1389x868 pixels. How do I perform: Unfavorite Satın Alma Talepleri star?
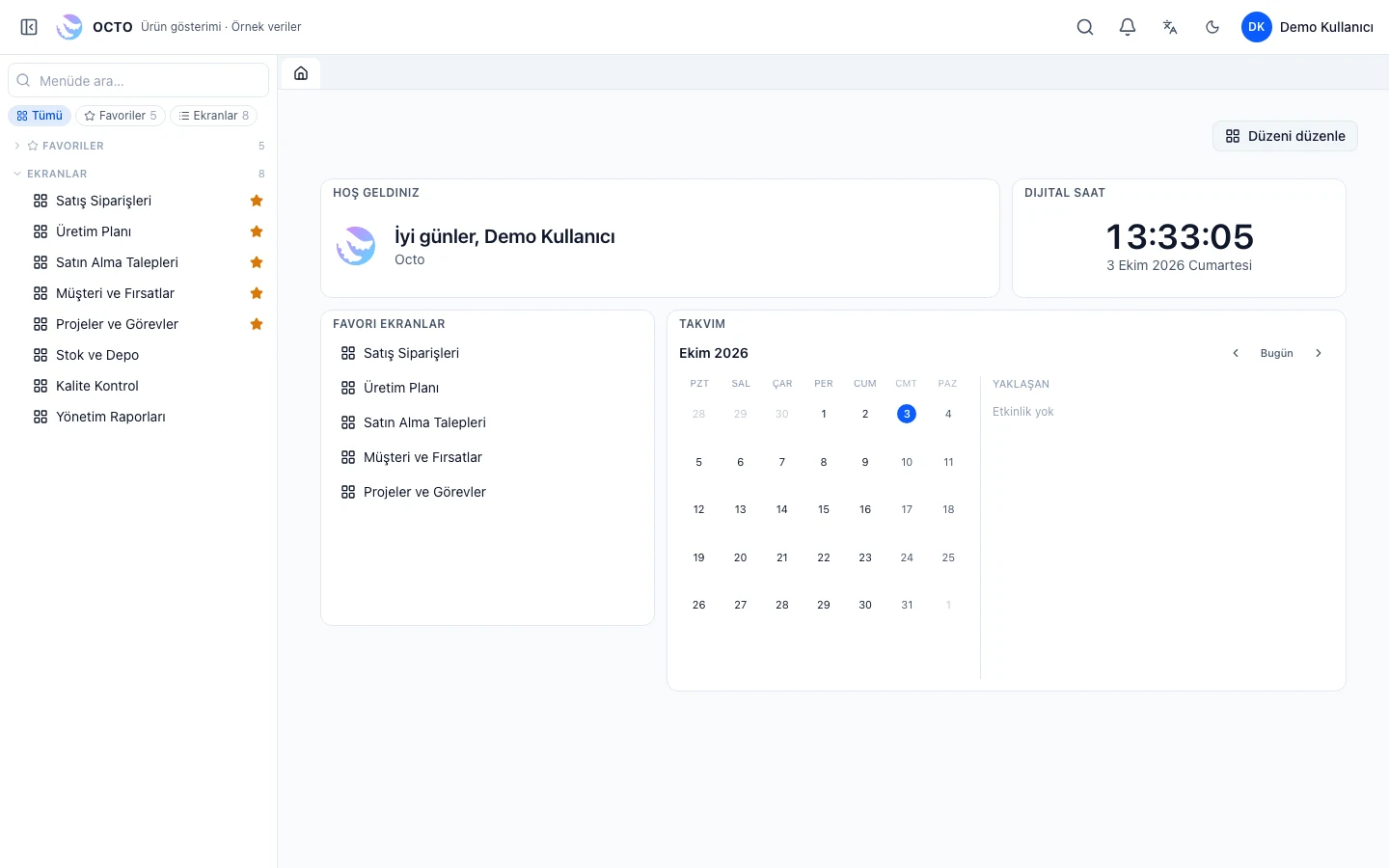257,262
